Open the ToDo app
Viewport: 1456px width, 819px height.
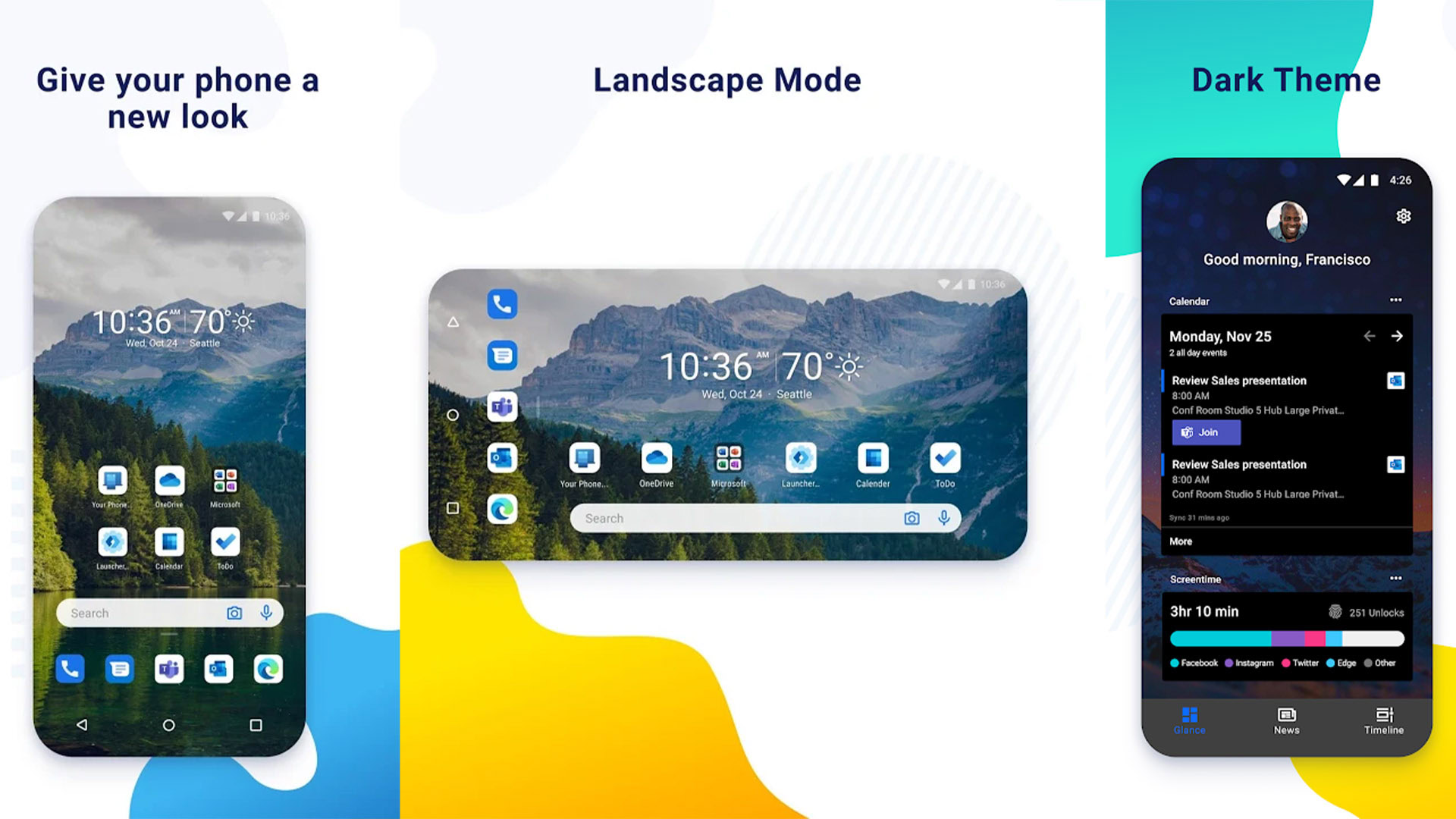(x=222, y=542)
